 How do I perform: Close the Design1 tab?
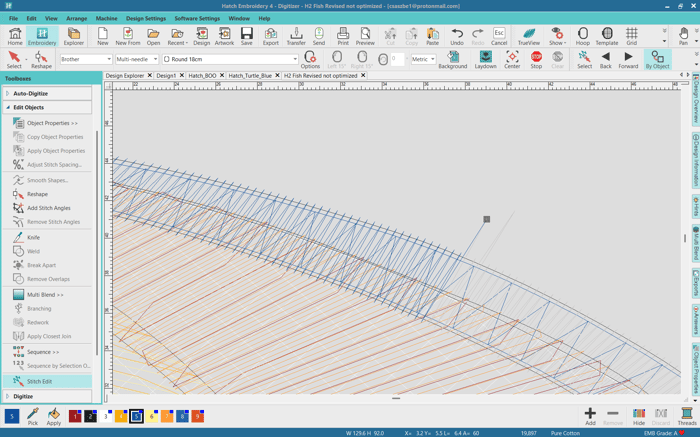point(182,75)
